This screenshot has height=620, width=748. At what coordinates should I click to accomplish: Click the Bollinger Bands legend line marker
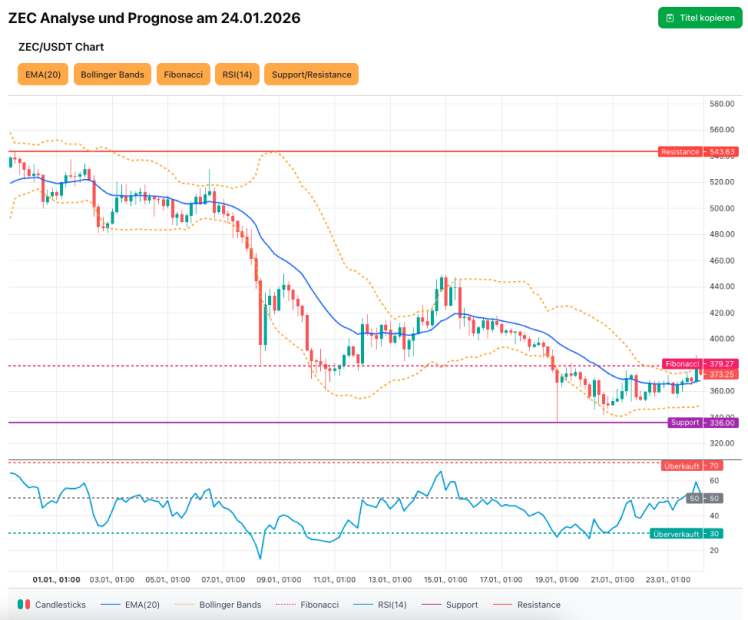(185, 605)
